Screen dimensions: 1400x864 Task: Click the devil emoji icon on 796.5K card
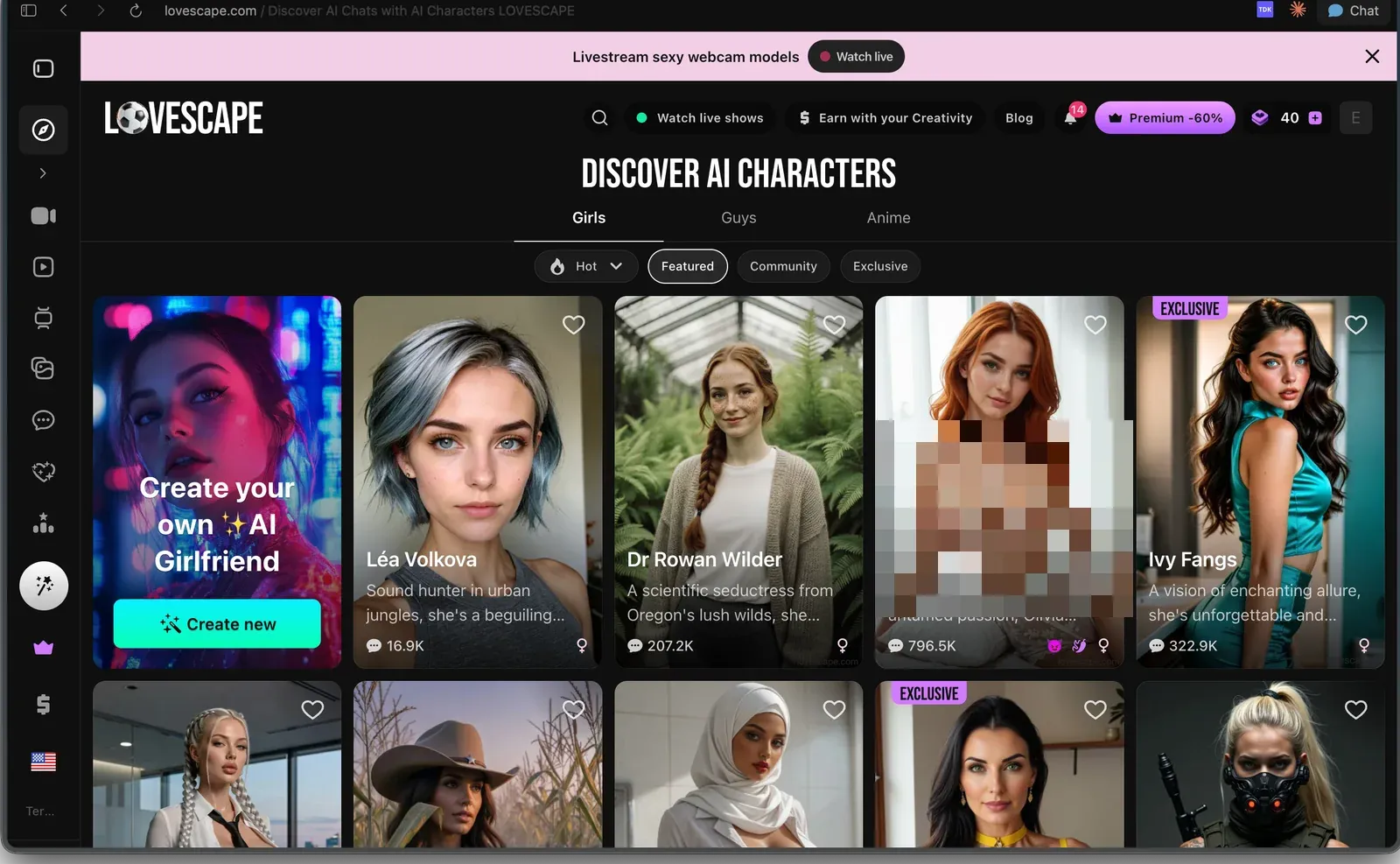(1054, 646)
